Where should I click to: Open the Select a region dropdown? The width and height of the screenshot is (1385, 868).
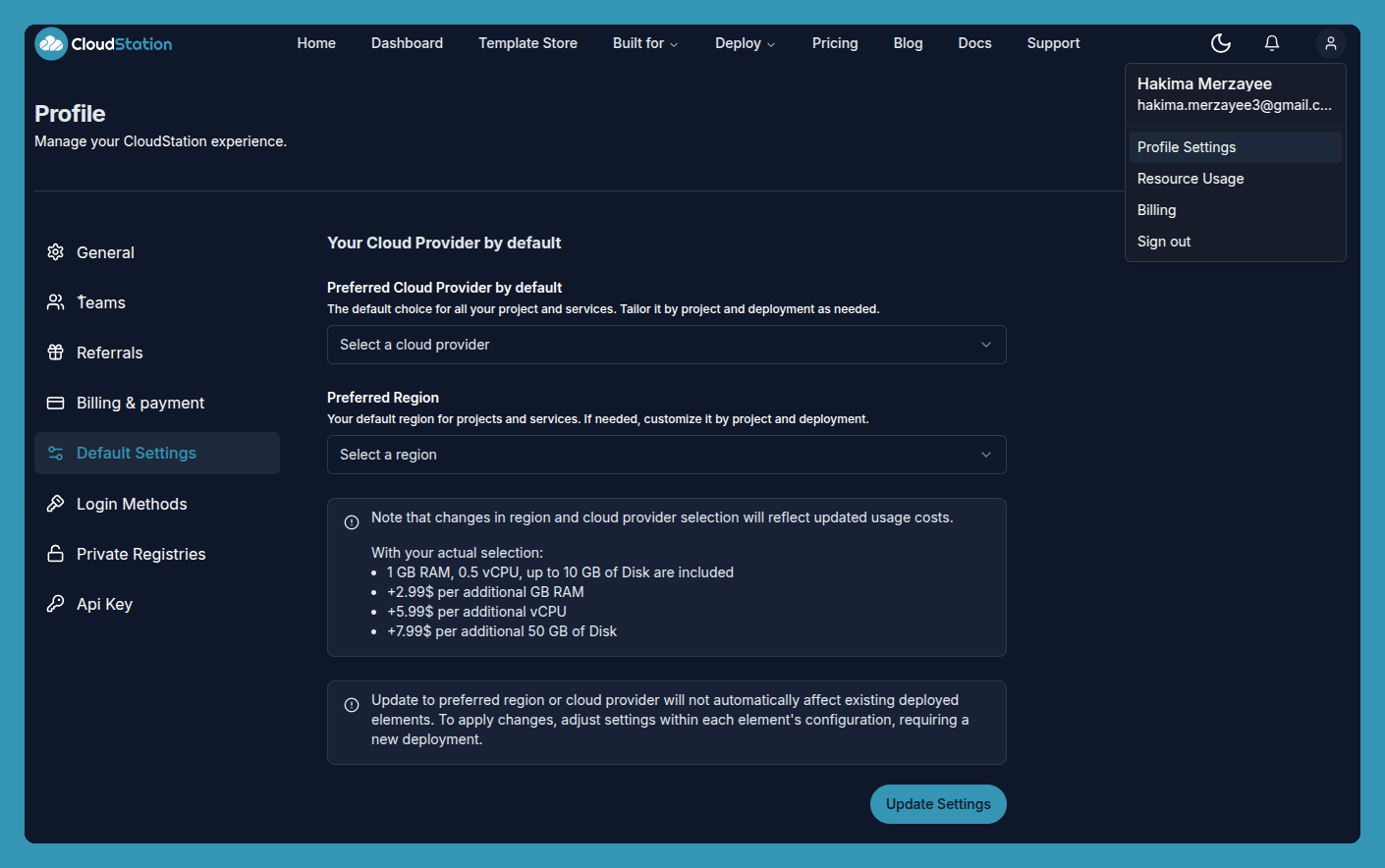tap(666, 455)
